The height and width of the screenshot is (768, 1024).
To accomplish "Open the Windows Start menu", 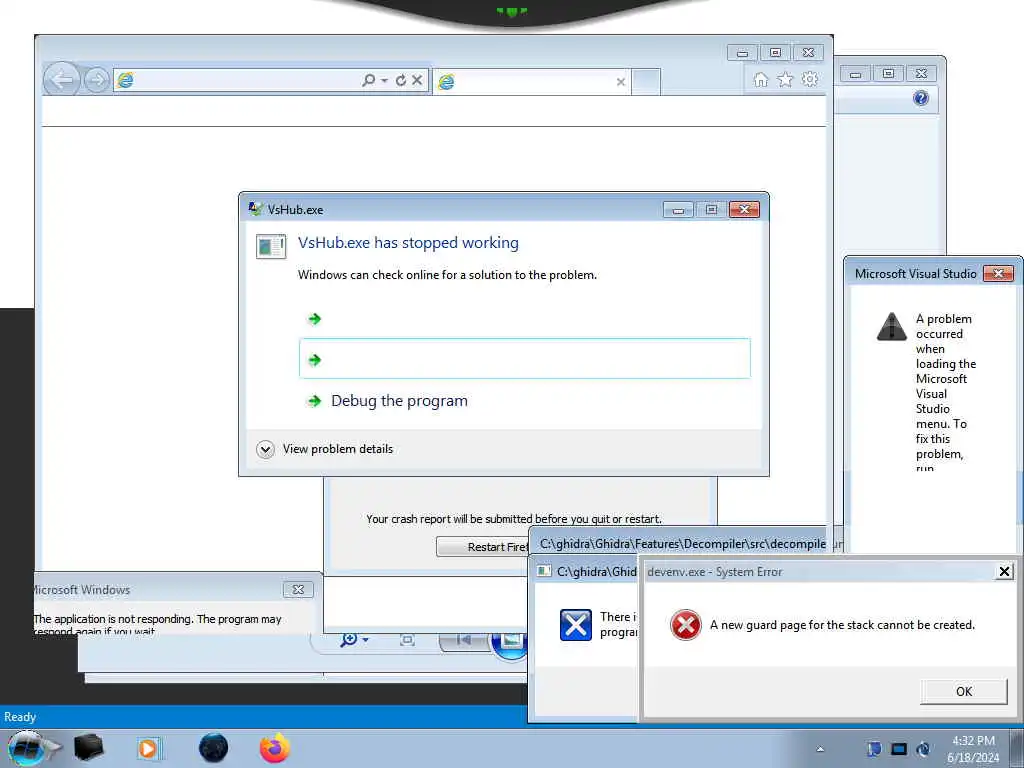I will (27, 748).
